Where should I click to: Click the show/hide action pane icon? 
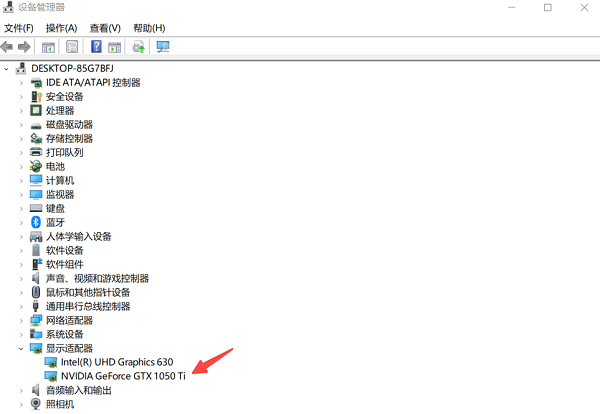point(114,46)
